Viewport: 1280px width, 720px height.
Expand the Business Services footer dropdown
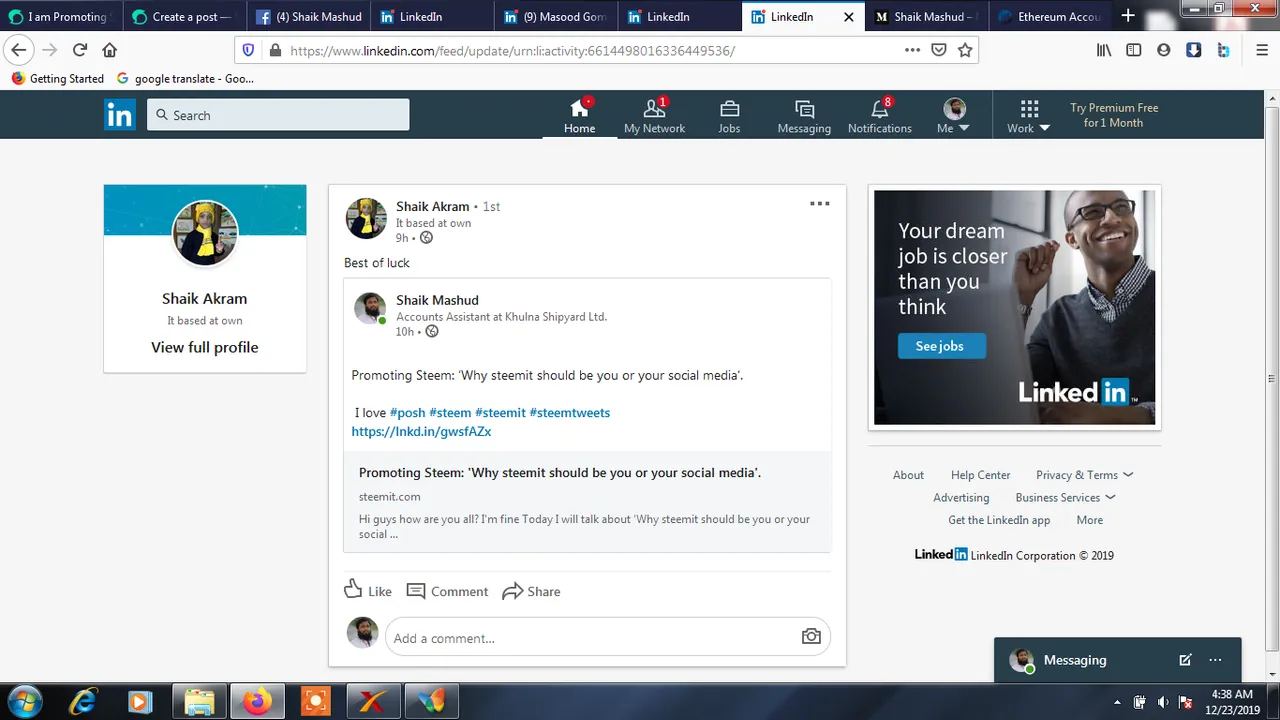(1065, 498)
